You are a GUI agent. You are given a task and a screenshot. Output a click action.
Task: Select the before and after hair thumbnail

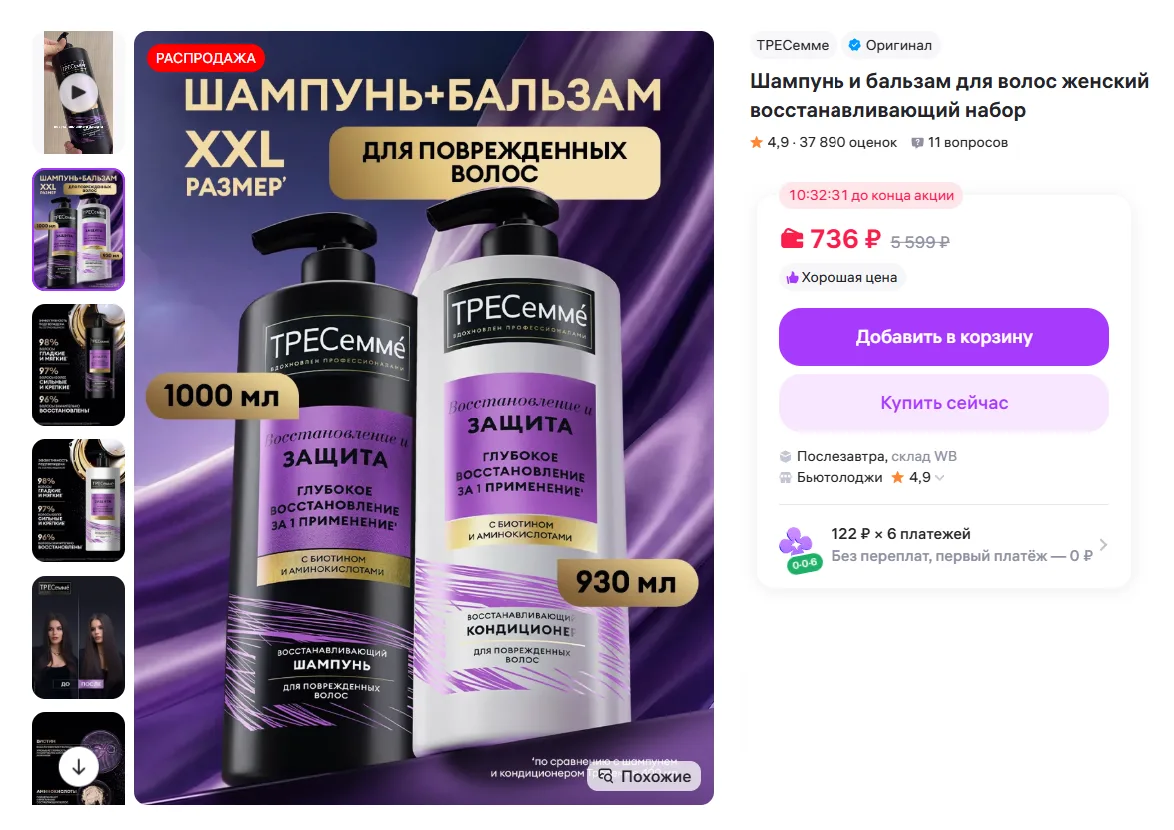click(x=79, y=637)
